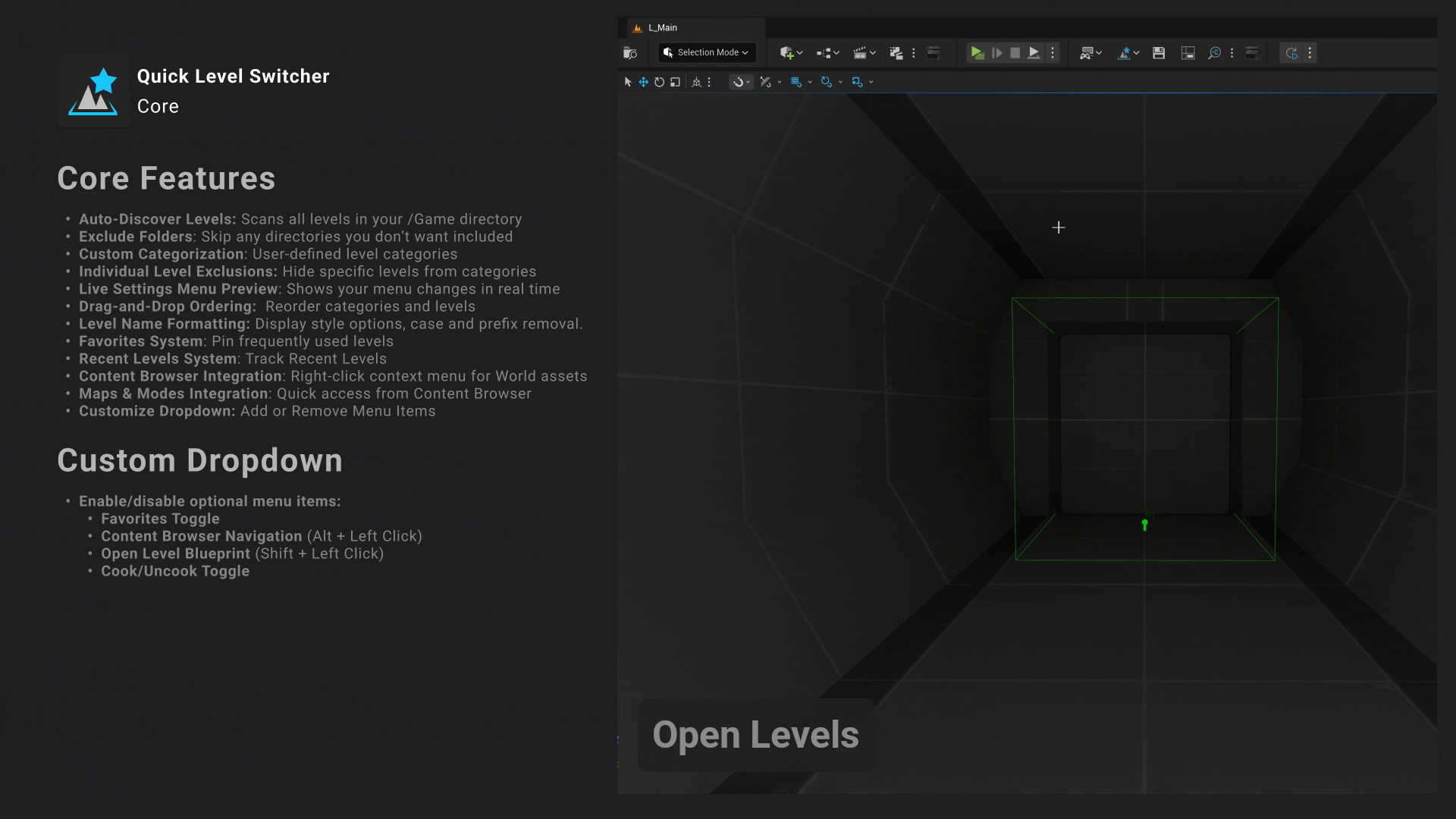Toggle rotation snapping in the viewport toolbar
The image size is (1456, 819).
tap(826, 82)
